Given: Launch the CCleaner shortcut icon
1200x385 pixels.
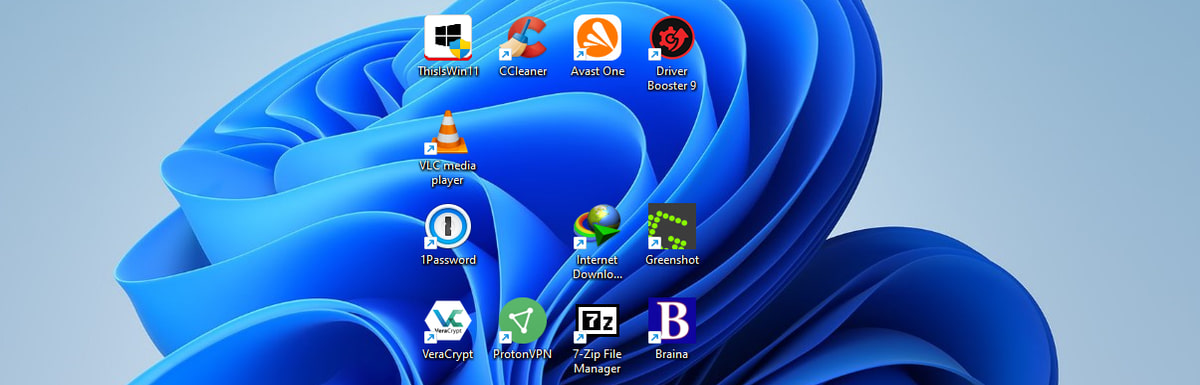Looking at the screenshot, I should pos(523,38).
